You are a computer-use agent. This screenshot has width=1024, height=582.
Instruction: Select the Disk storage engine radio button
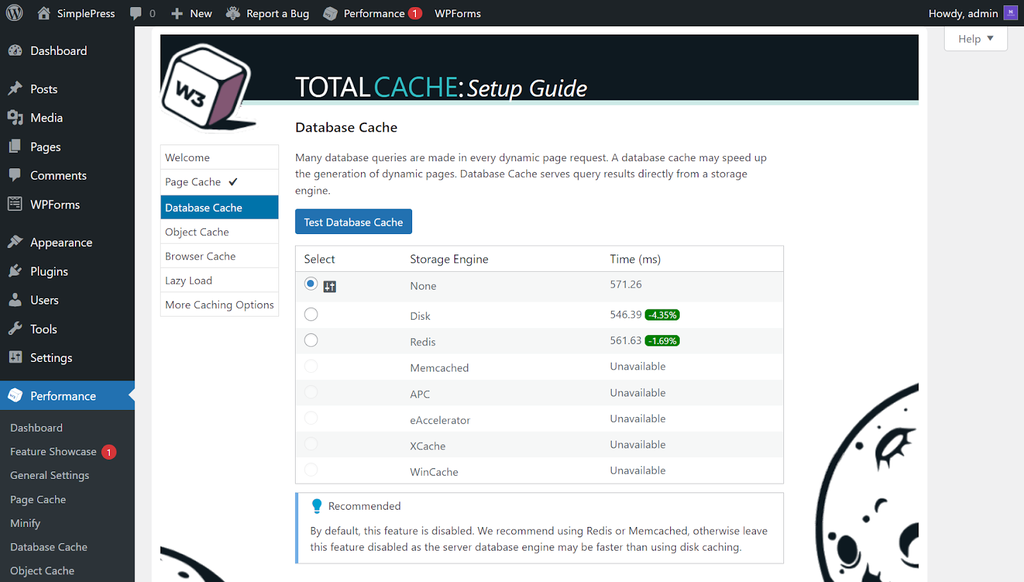(x=310, y=313)
